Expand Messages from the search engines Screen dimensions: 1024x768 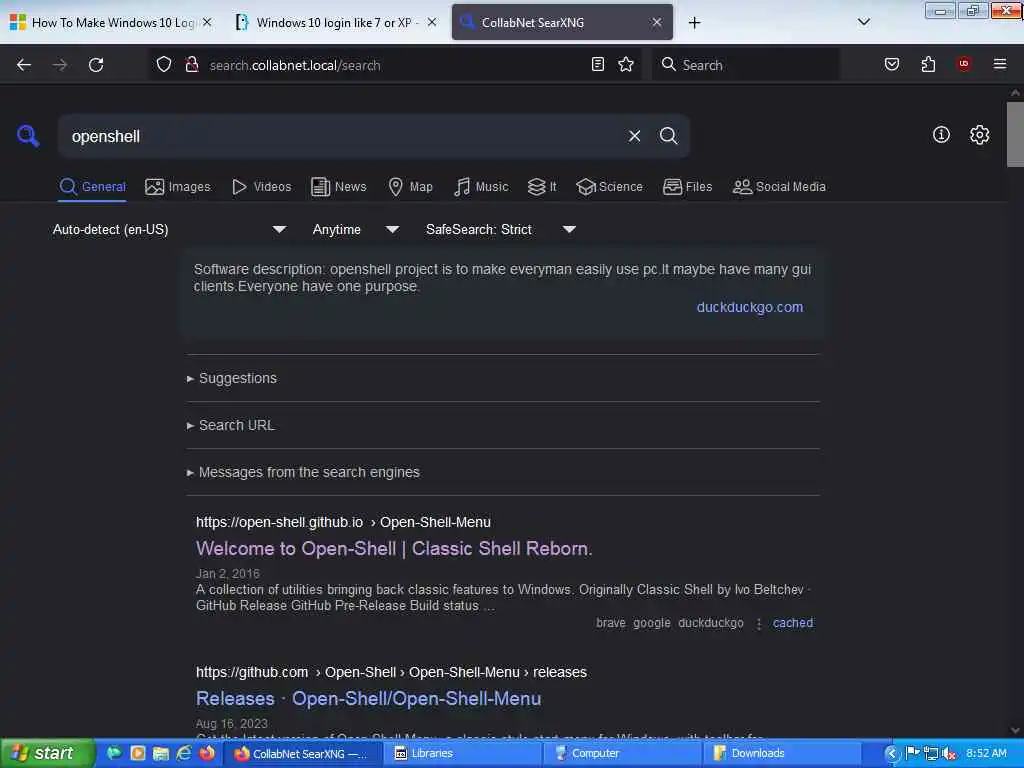coord(303,472)
